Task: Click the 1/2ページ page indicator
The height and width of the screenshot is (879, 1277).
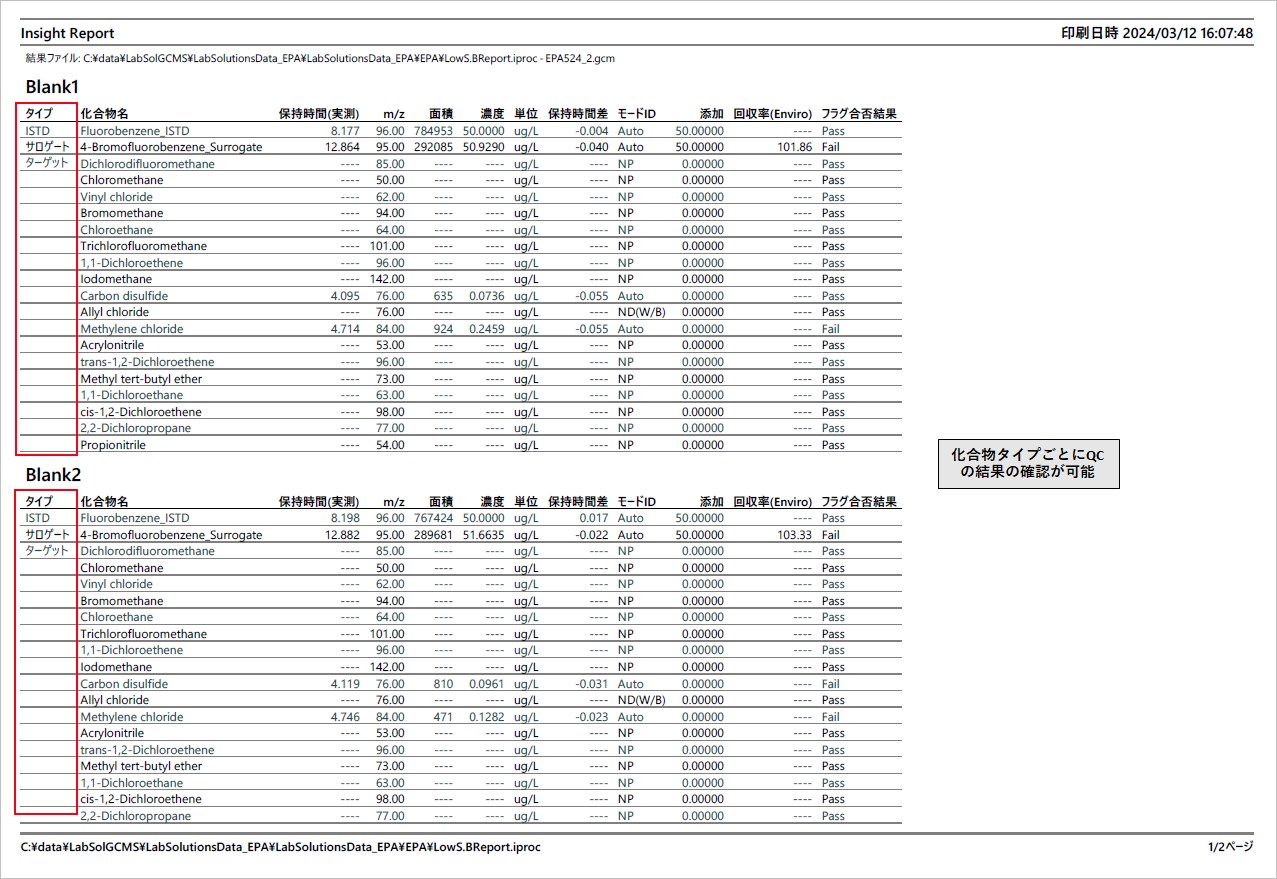Action: pyautogui.click(x=1230, y=847)
